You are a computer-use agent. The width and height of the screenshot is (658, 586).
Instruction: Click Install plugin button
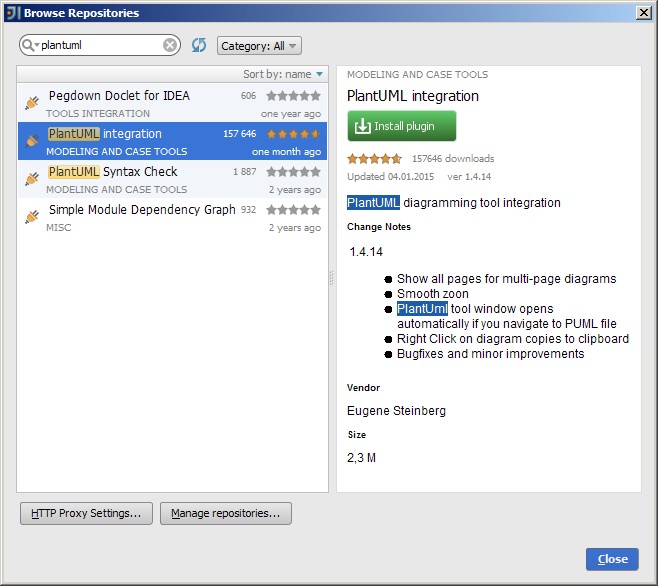click(x=402, y=126)
